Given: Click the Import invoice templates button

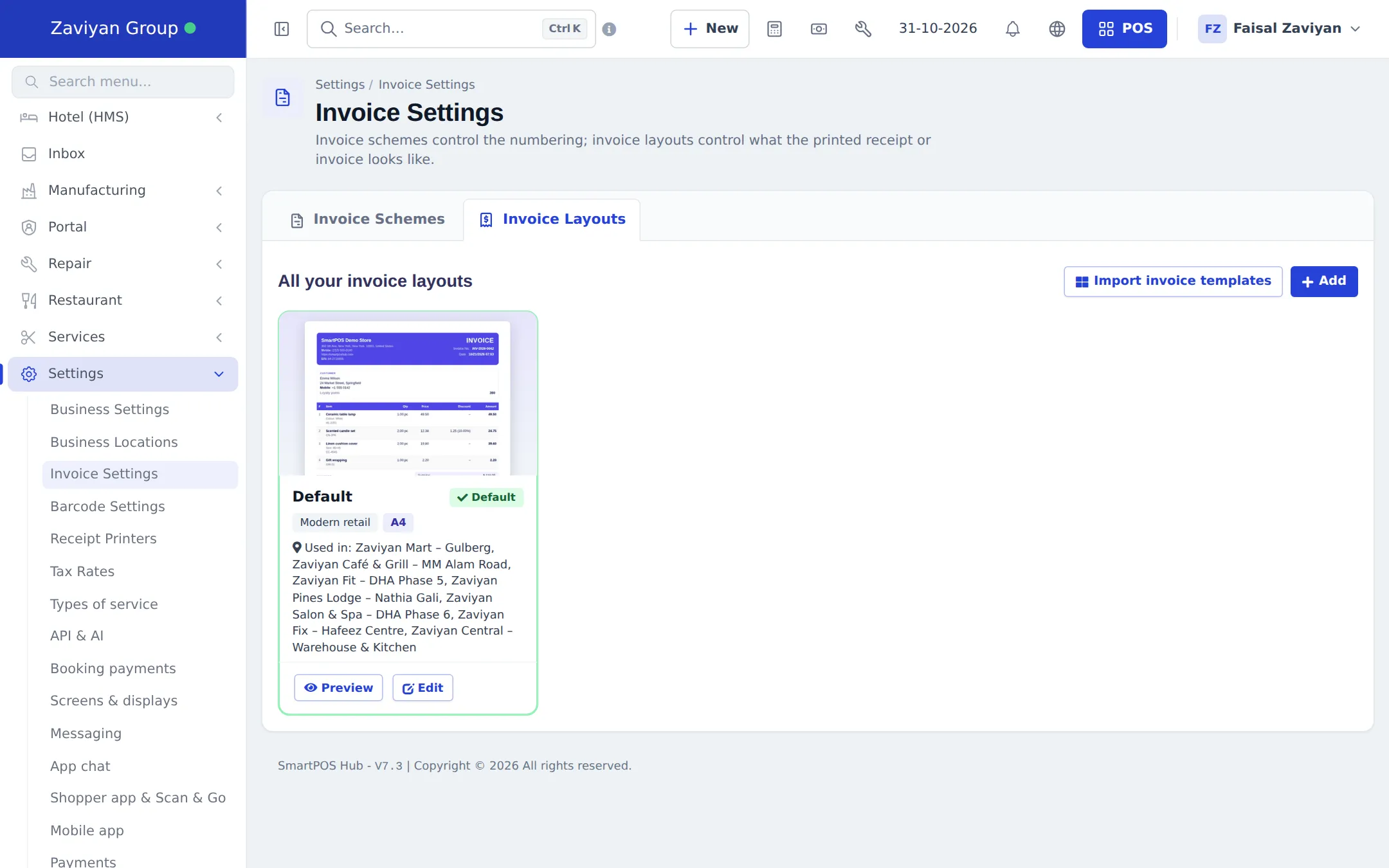Looking at the screenshot, I should (x=1173, y=281).
